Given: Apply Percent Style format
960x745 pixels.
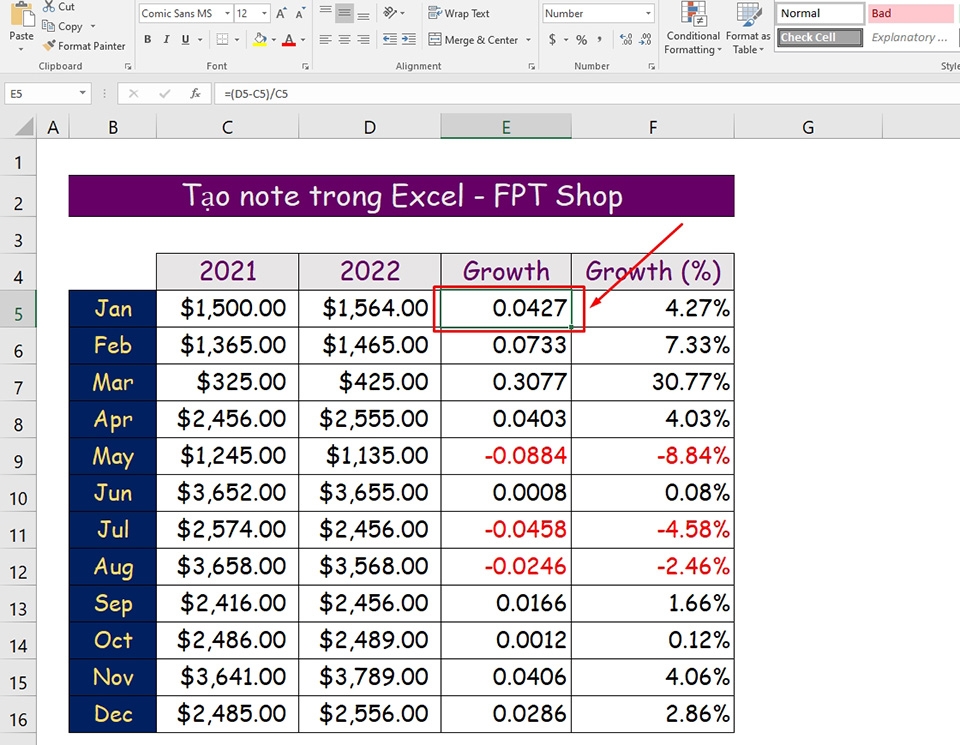Looking at the screenshot, I should [582, 40].
